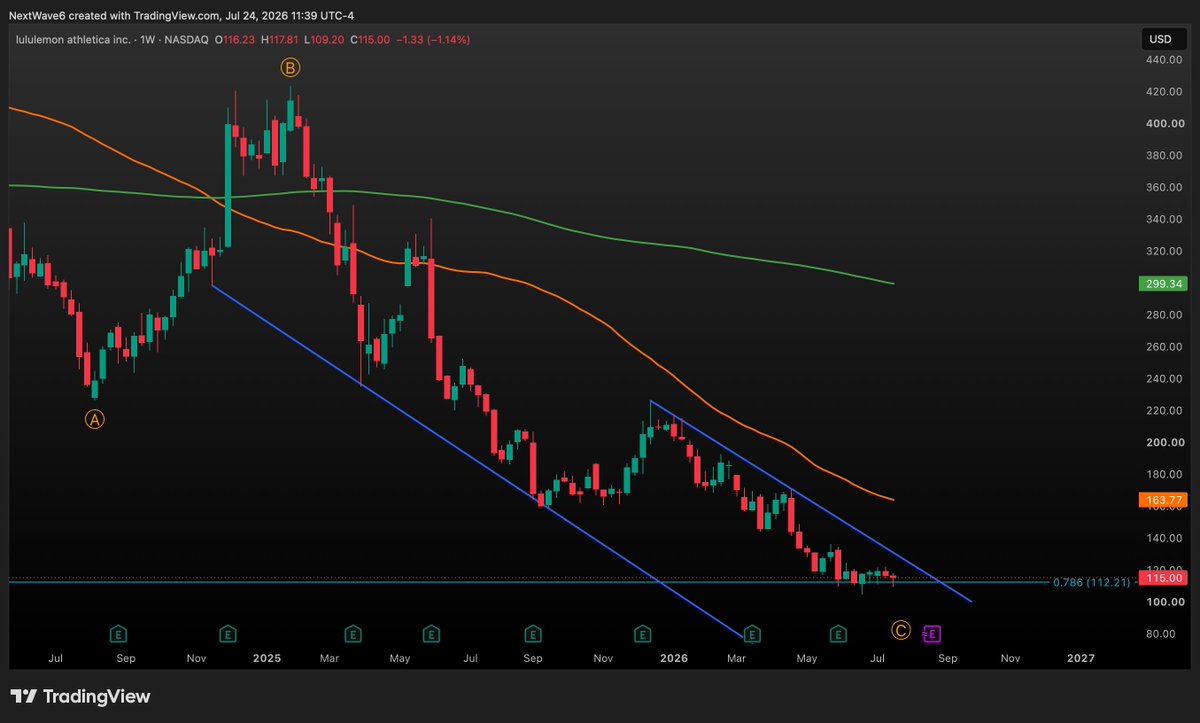
Task: Click the 2027 year label on time axis
Action: (1081, 659)
